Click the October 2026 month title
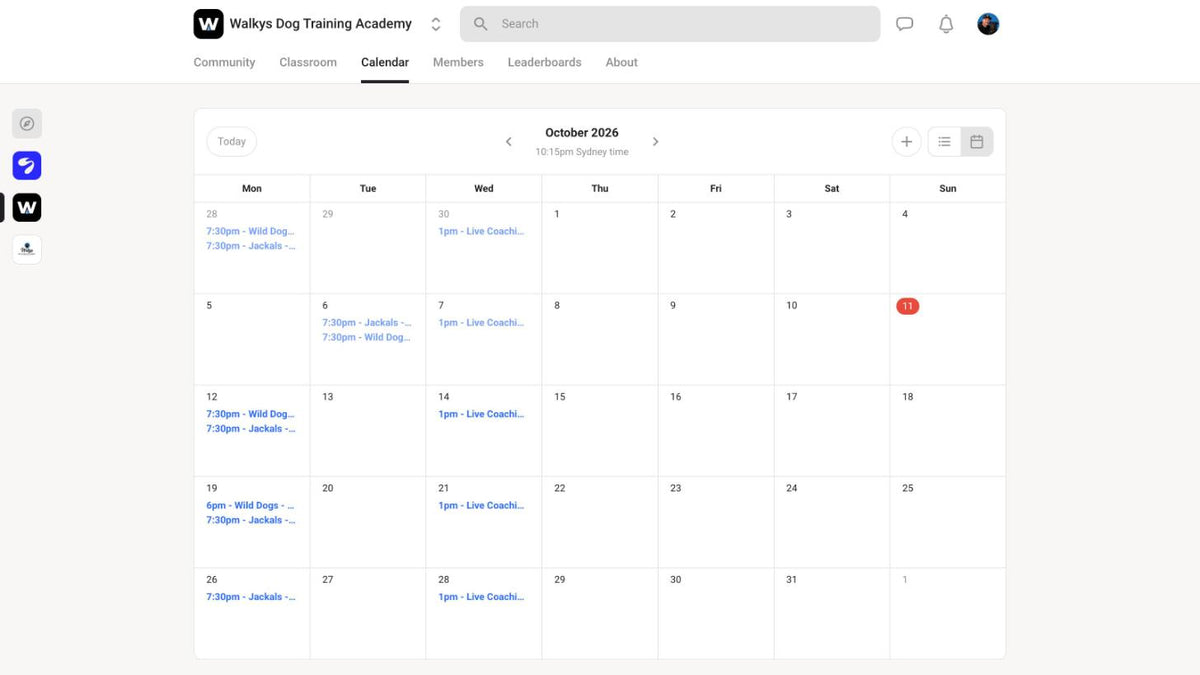The image size is (1200, 675). (x=582, y=133)
